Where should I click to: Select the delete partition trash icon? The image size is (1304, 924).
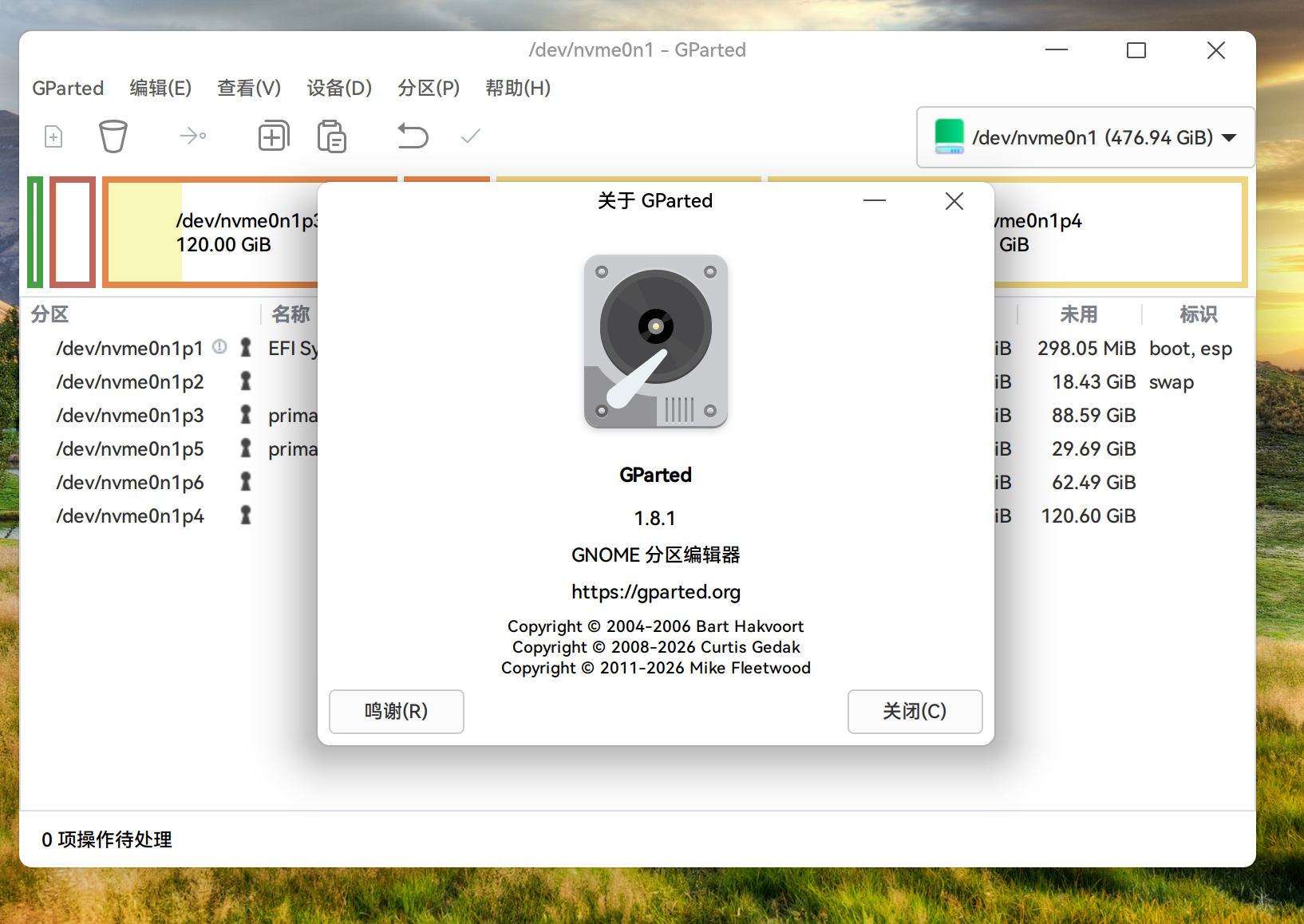113,136
